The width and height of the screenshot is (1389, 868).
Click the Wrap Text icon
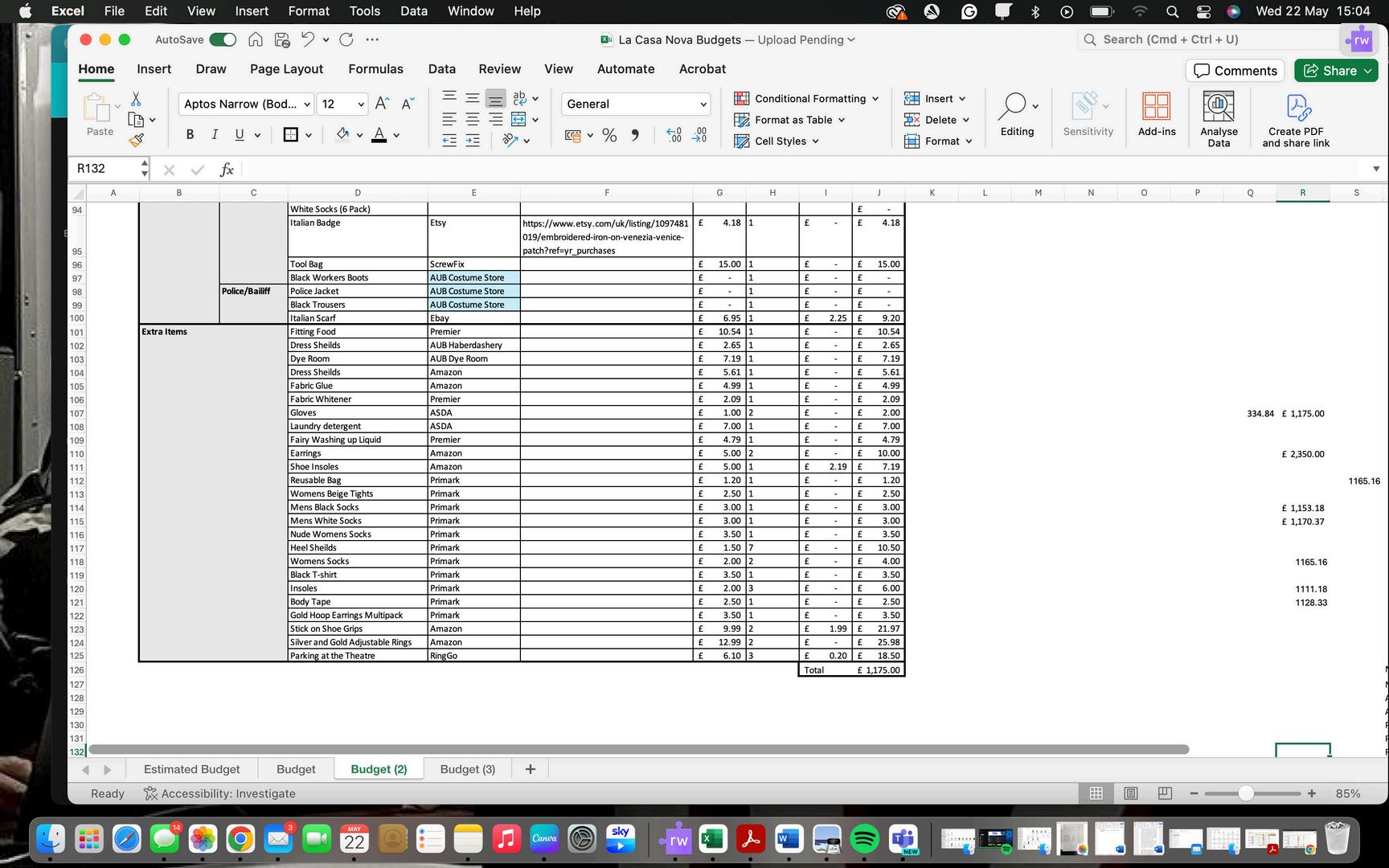pyautogui.click(x=519, y=98)
